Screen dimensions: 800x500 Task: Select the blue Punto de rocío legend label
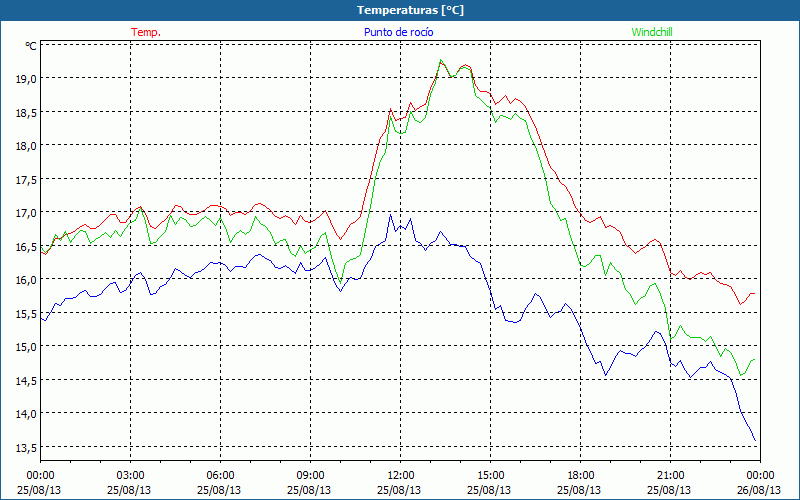[x=398, y=32]
